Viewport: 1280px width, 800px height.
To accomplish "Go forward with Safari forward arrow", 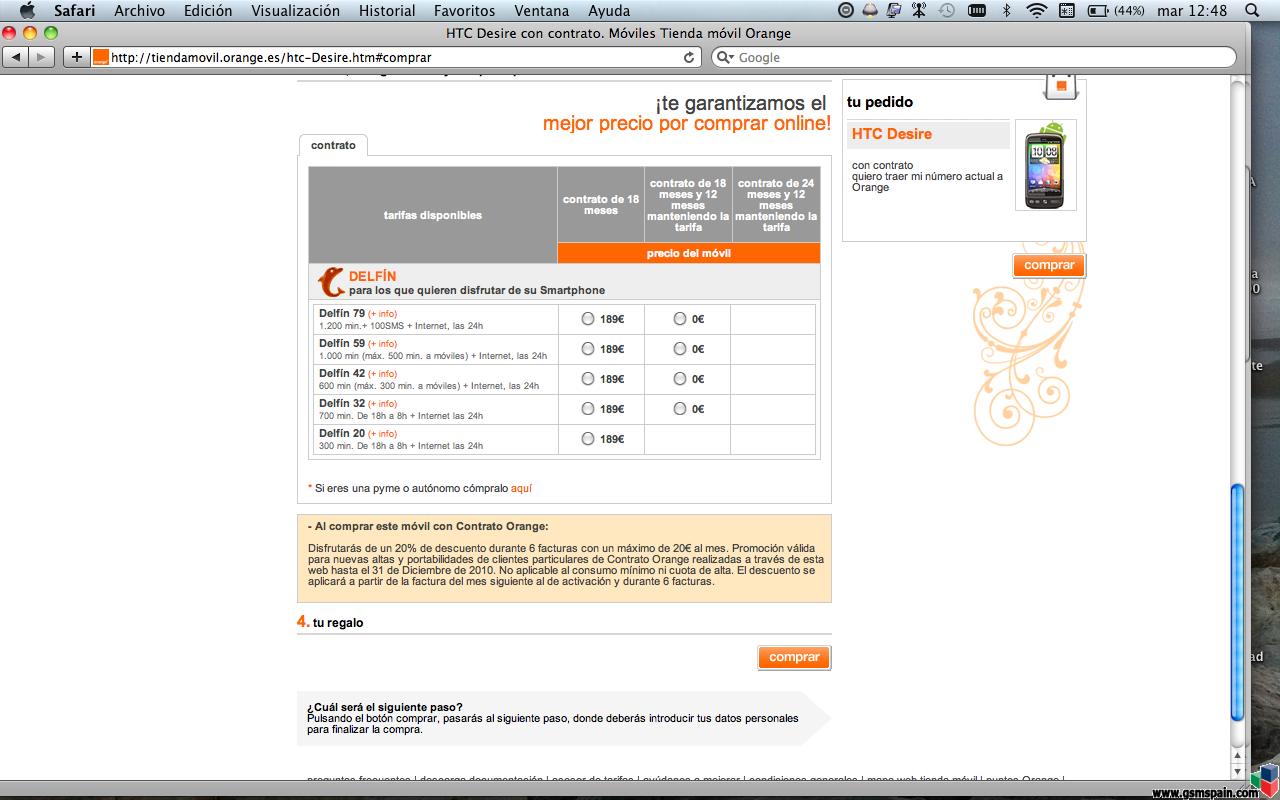I will pos(41,57).
